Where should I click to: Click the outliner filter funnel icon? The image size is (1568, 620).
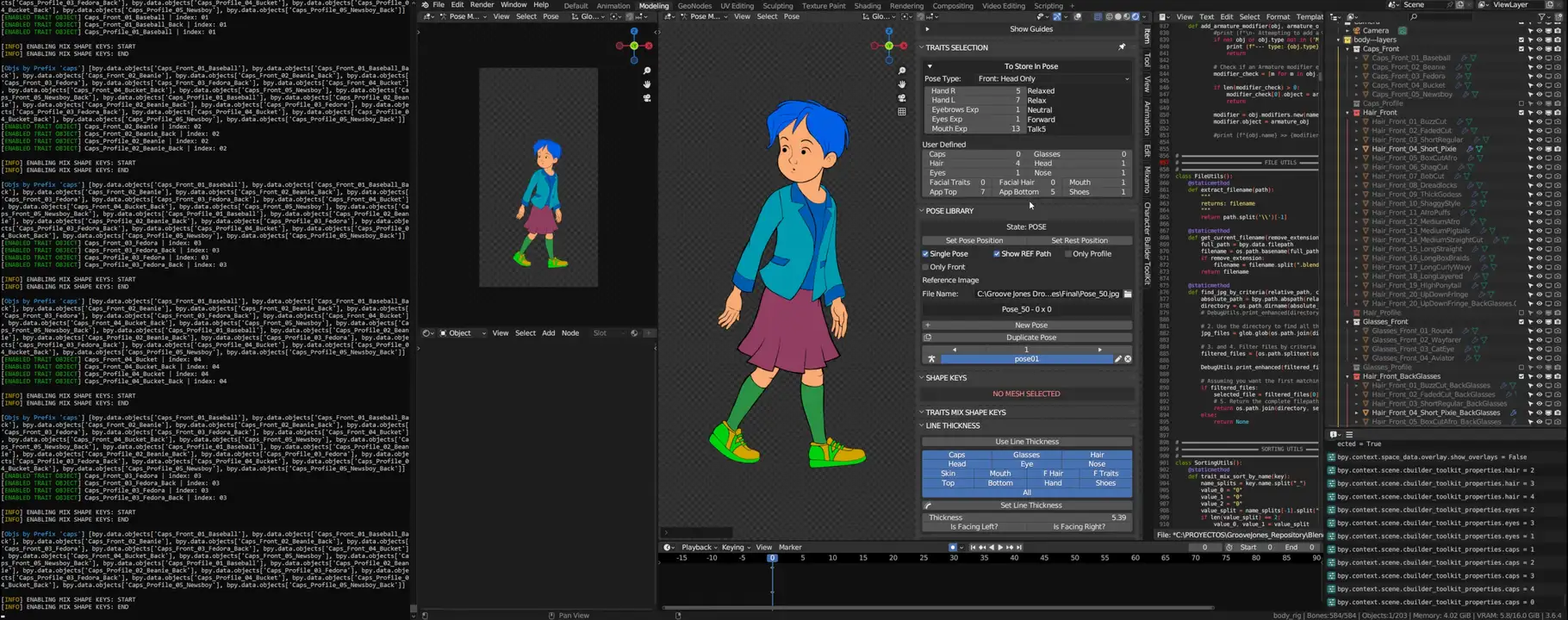tap(1541, 16)
